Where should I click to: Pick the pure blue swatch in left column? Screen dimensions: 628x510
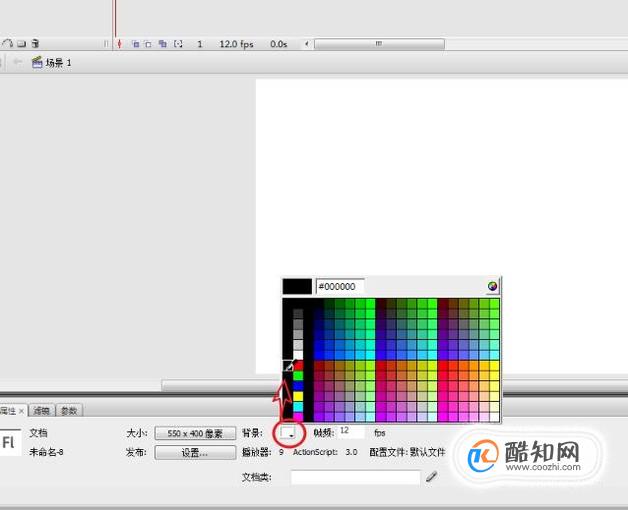click(298, 386)
